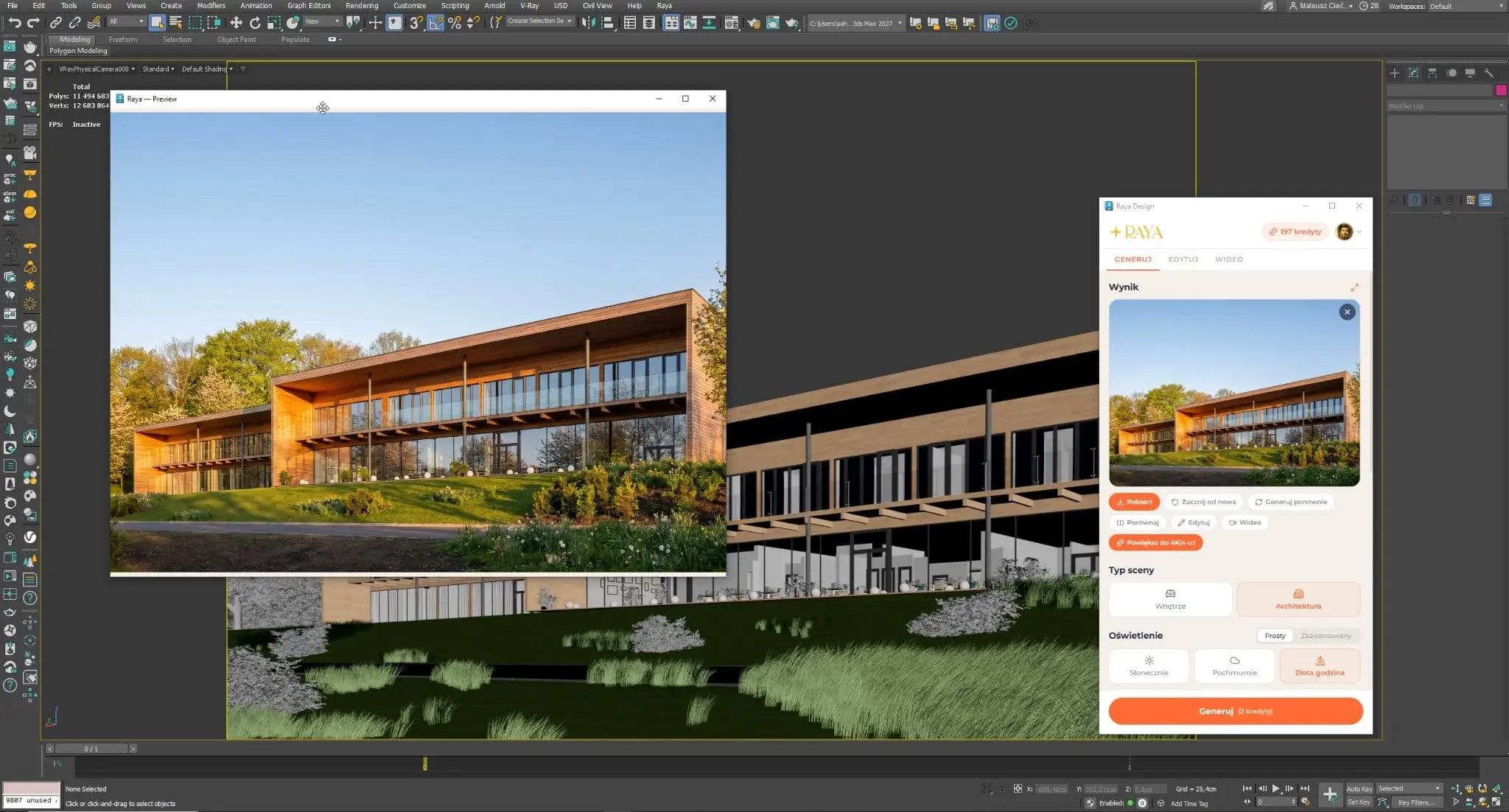
Task: Click Zoom Extents All Selected icon in status bar
Action: pos(1496,789)
